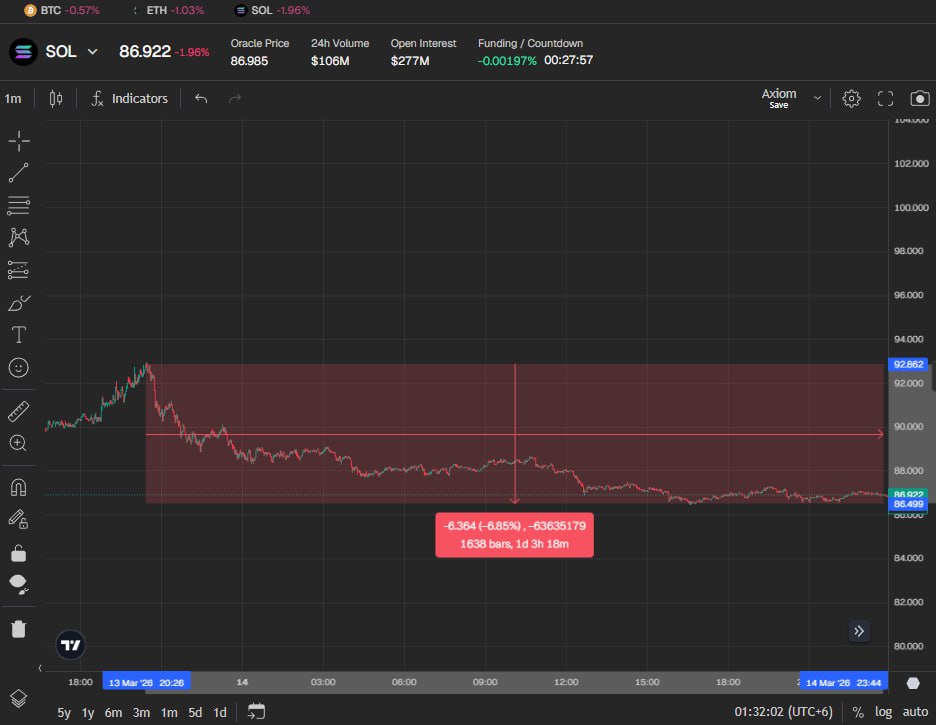Undo the last chart action
The width and height of the screenshot is (936, 725).
[x=201, y=98]
